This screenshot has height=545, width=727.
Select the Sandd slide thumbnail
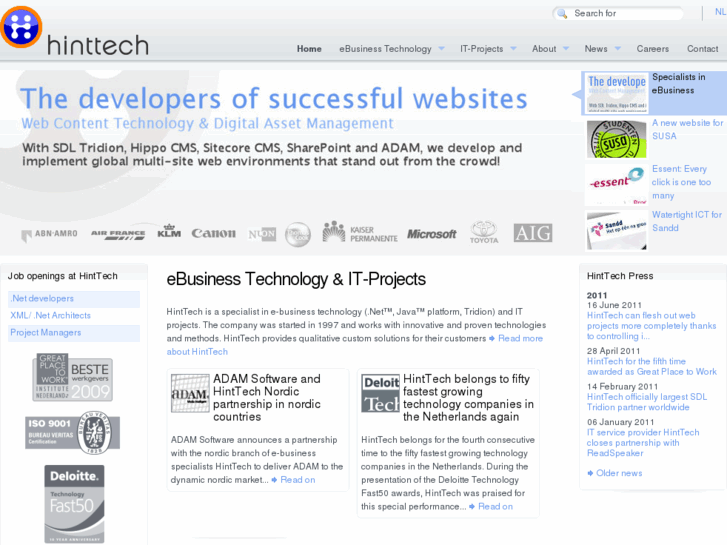617,230
